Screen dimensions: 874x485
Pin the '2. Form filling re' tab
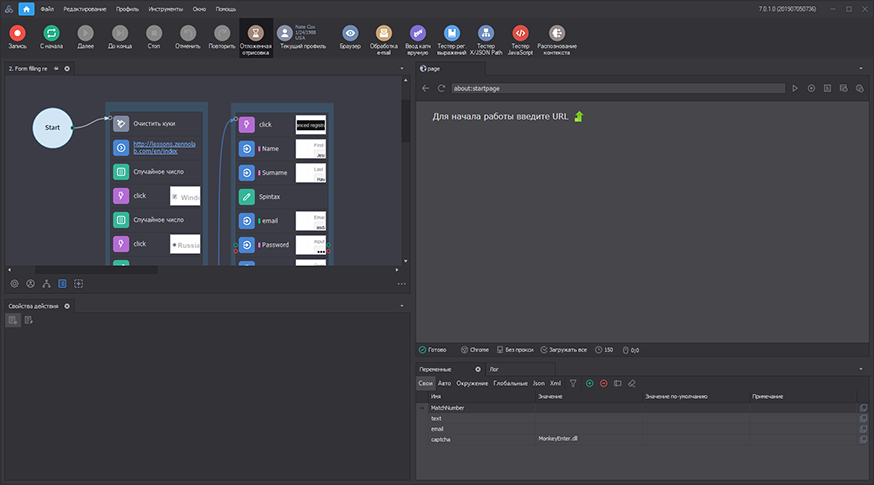[x=56, y=69]
